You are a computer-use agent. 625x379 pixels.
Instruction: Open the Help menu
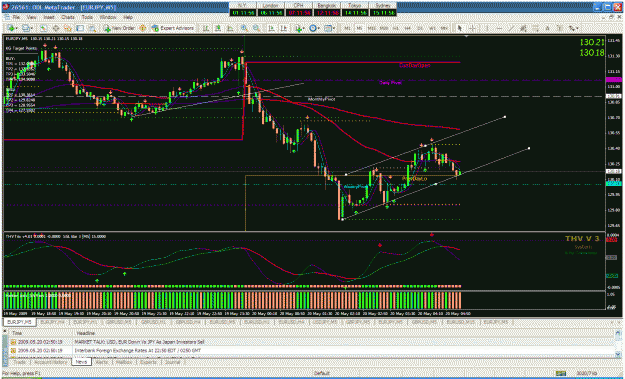coord(128,18)
